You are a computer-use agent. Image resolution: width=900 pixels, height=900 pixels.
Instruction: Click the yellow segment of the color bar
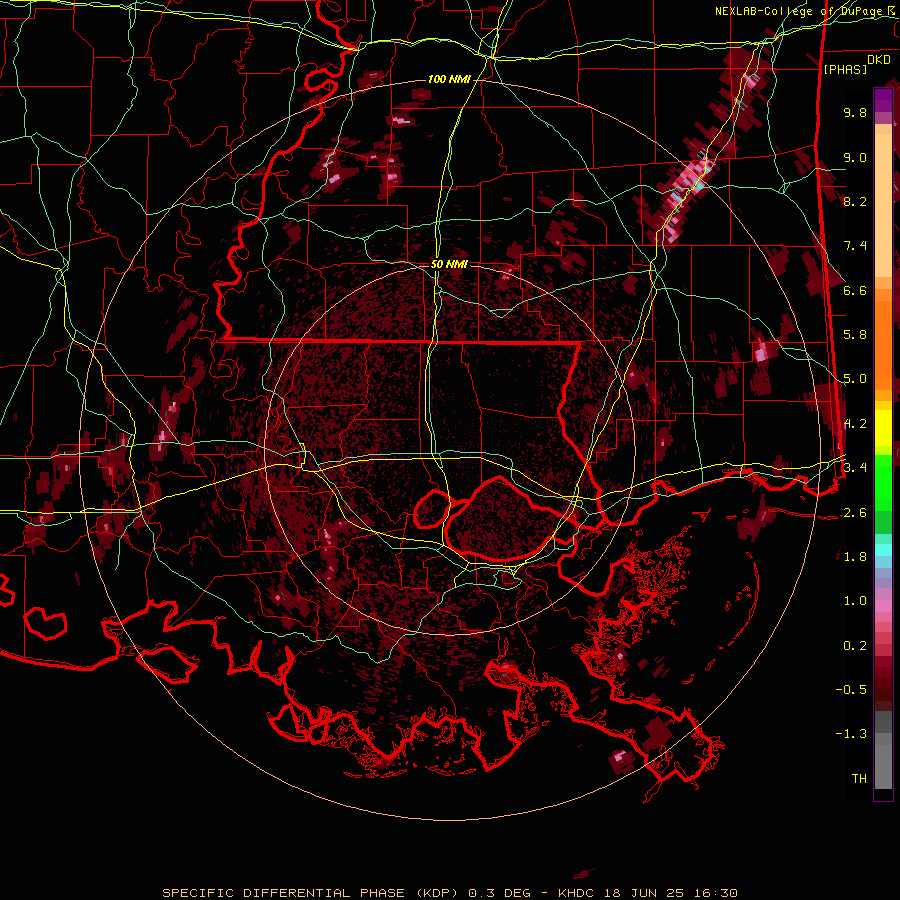coord(883,428)
